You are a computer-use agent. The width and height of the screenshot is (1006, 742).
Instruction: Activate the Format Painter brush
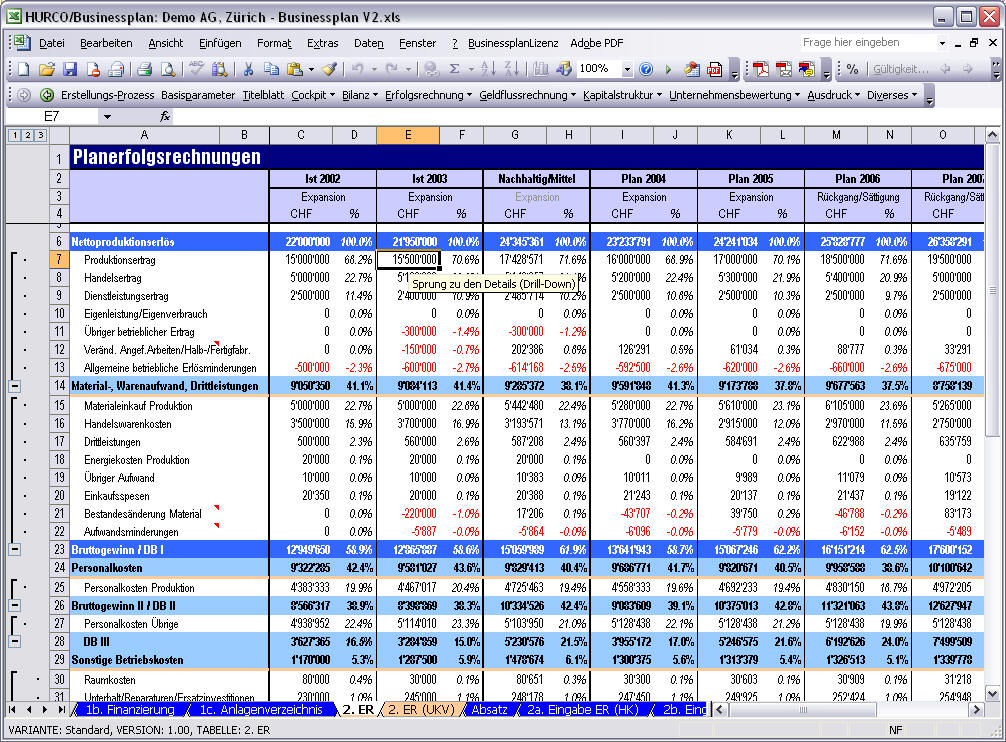[x=330, y=69]
